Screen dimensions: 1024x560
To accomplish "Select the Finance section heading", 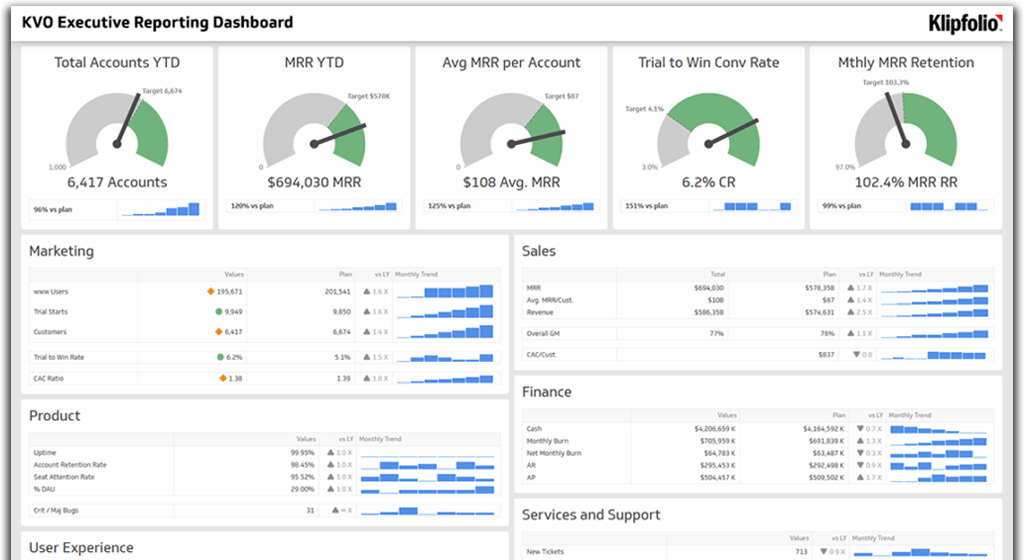I will point(547,392).
